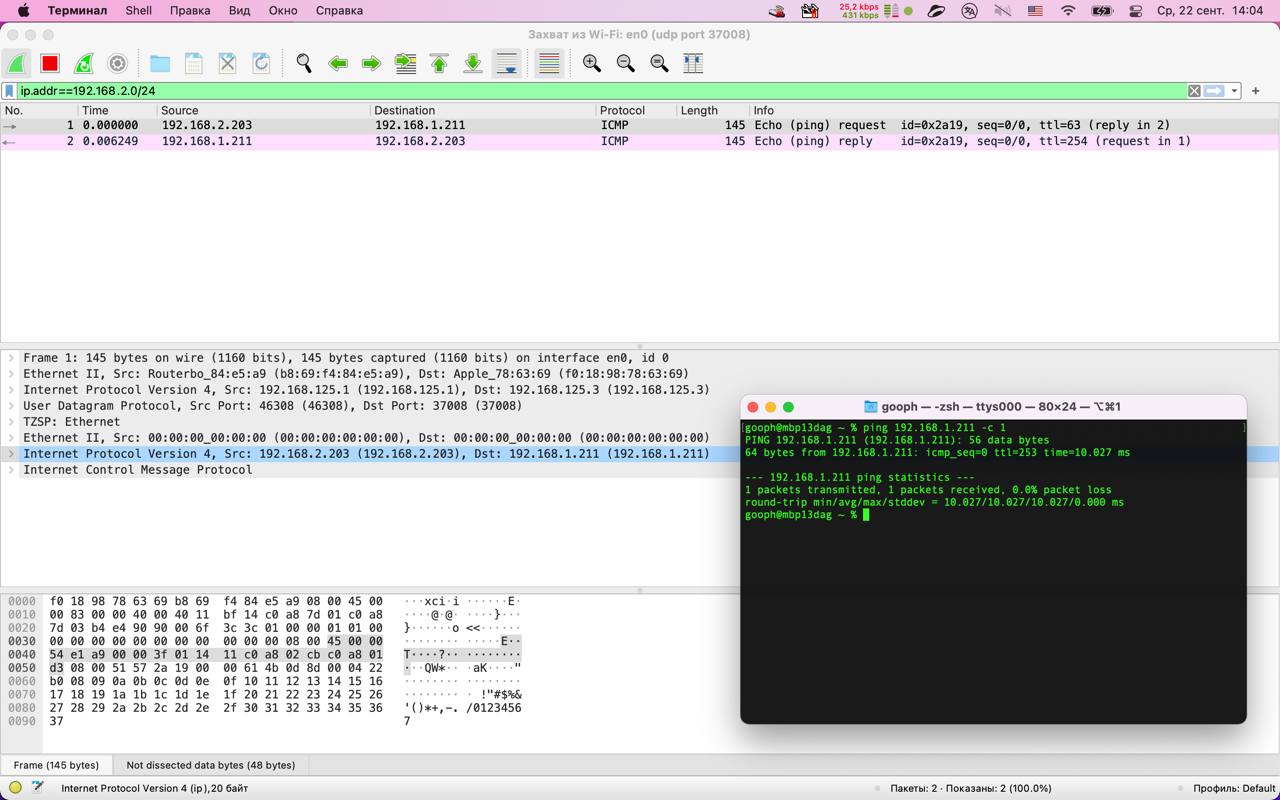Reset text to normal size
The image size is (1280, 800).
[x=659, y=63]
